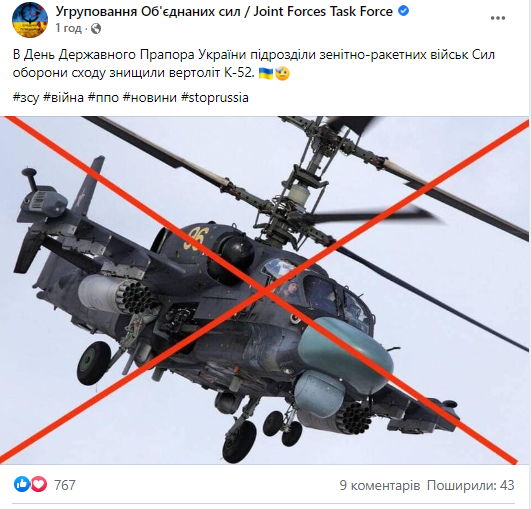Click the #війна hashtag

coord(63,98)
